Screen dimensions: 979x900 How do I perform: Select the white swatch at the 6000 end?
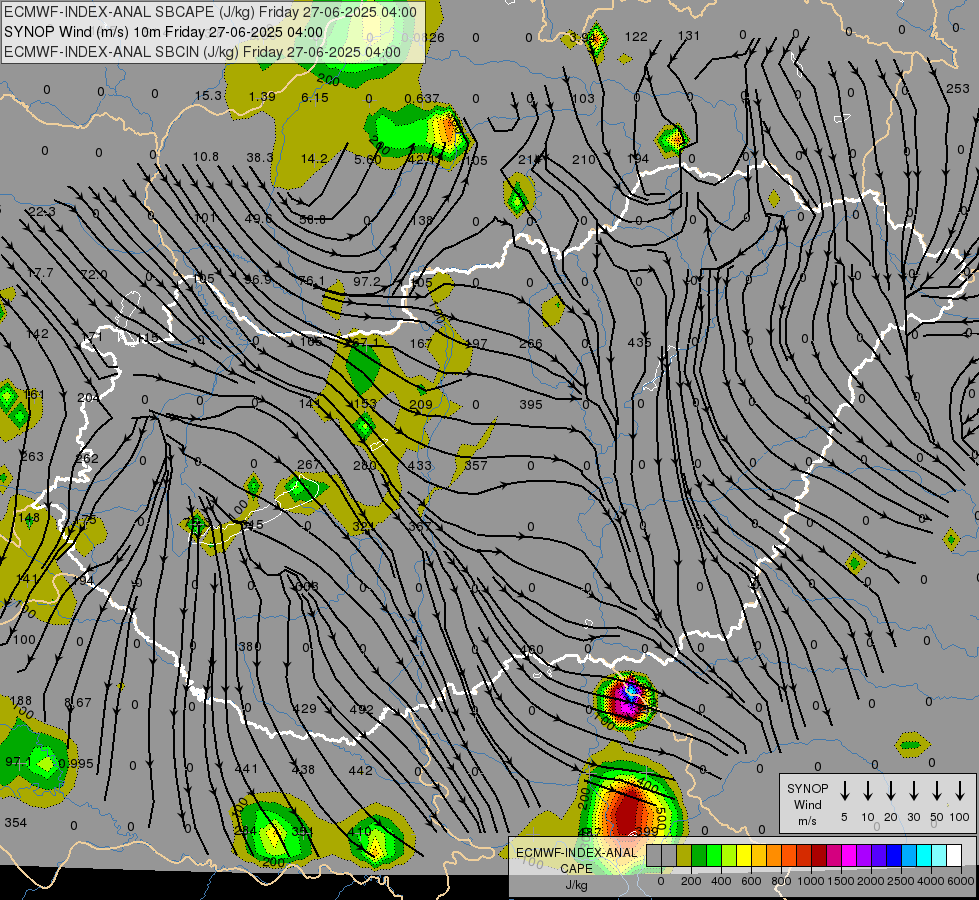953,856
